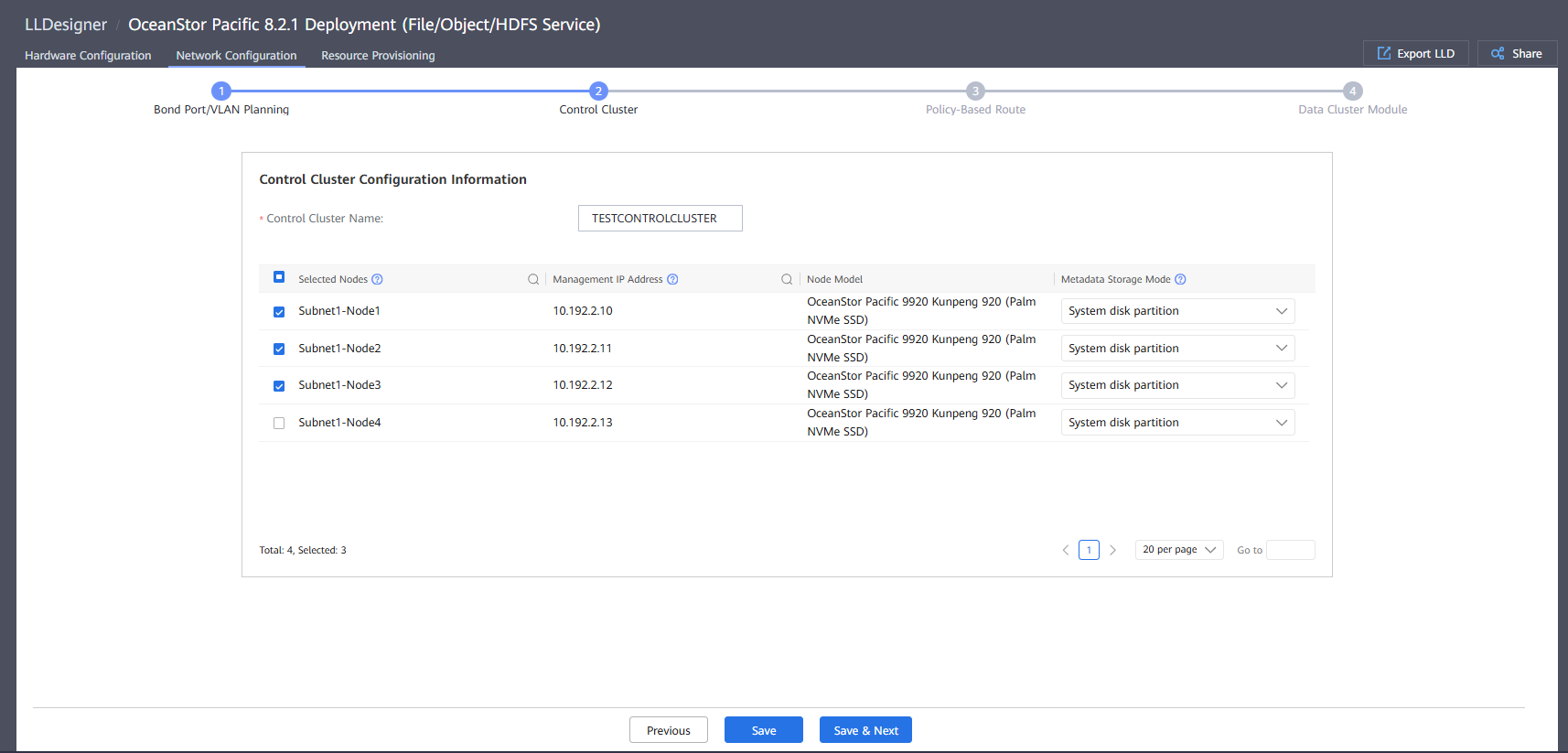Click the search icon in Selected Nodes column
This screenshot has height=753, width=1568.
coord(533,280)
